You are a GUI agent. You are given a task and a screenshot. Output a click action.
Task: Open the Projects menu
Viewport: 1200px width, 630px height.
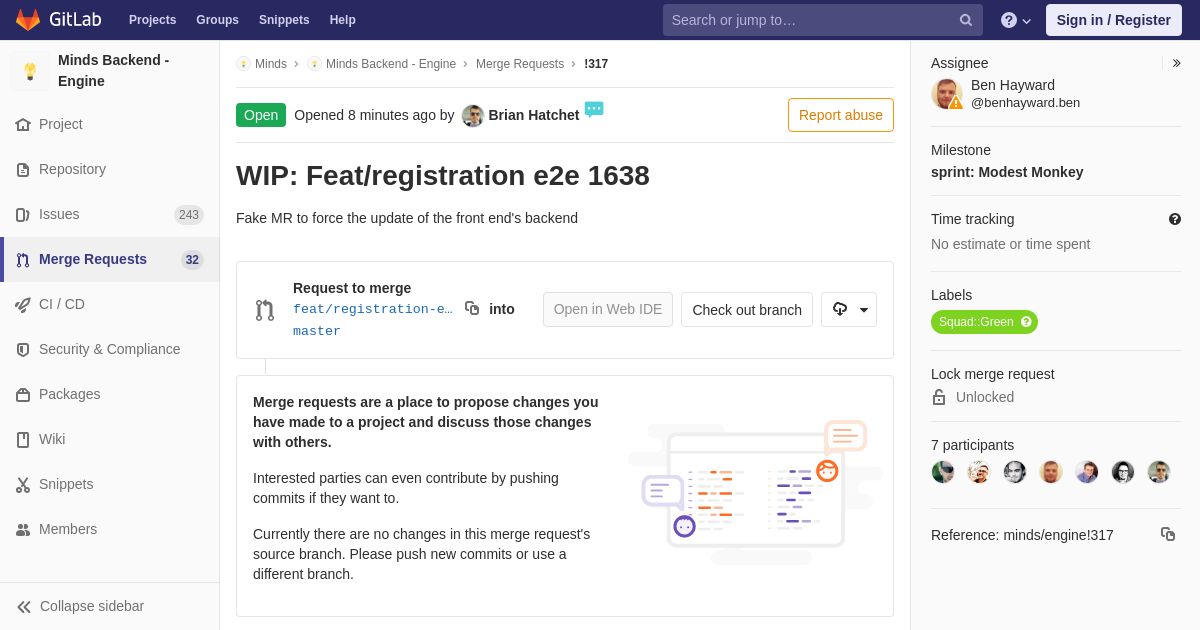click(152, 20)
